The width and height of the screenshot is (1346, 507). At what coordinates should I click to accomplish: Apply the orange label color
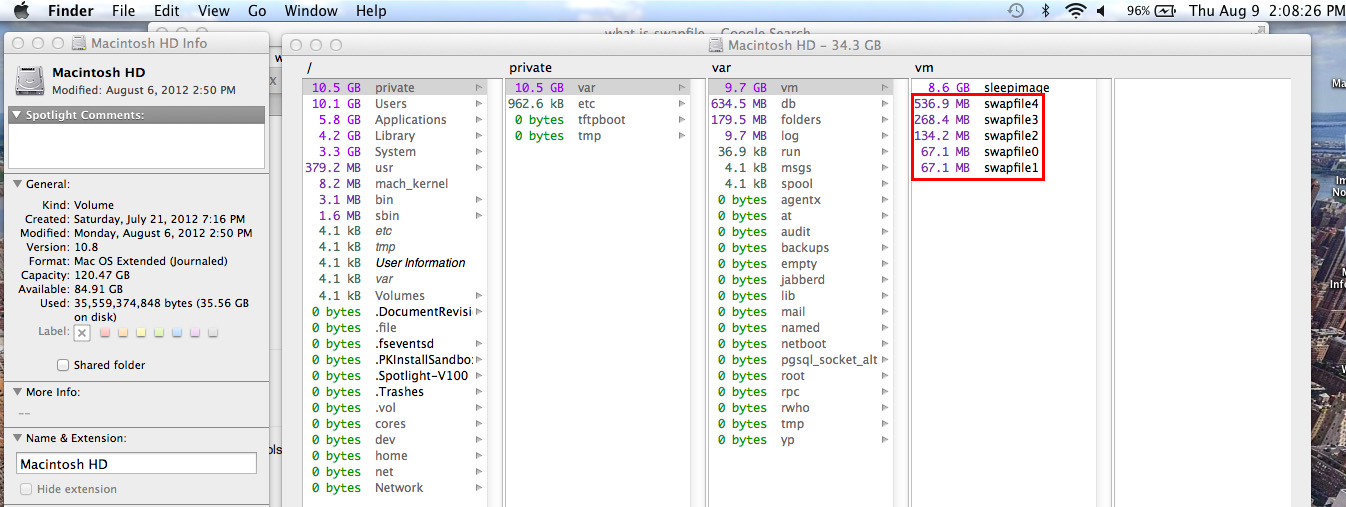tap(123, 332)
